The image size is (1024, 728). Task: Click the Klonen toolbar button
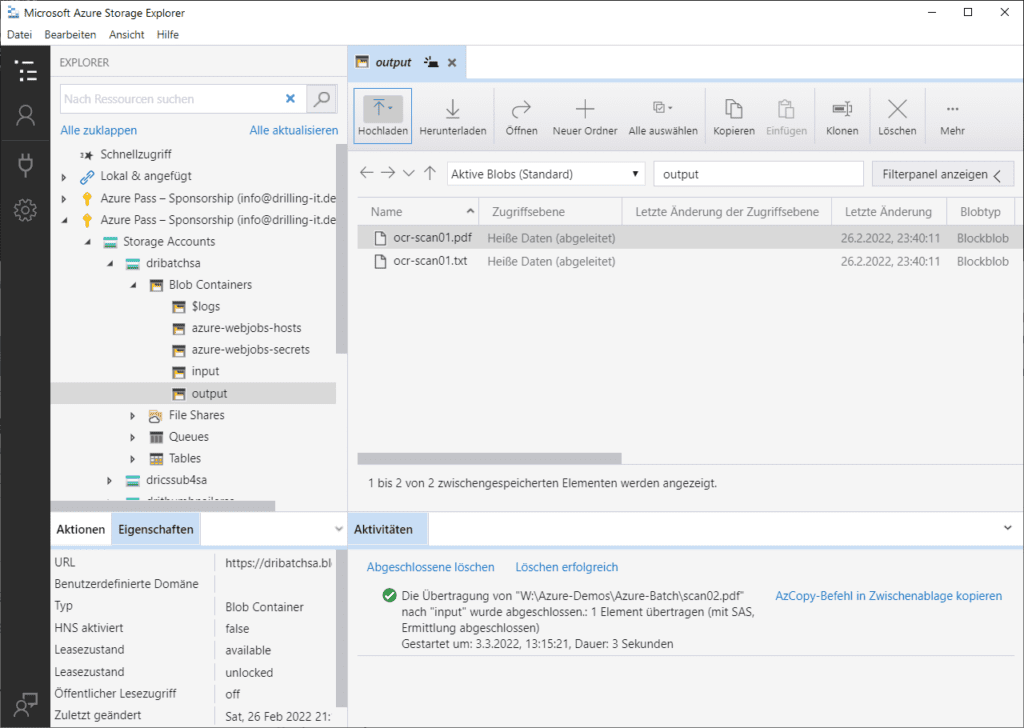click(x=842, y=116)
